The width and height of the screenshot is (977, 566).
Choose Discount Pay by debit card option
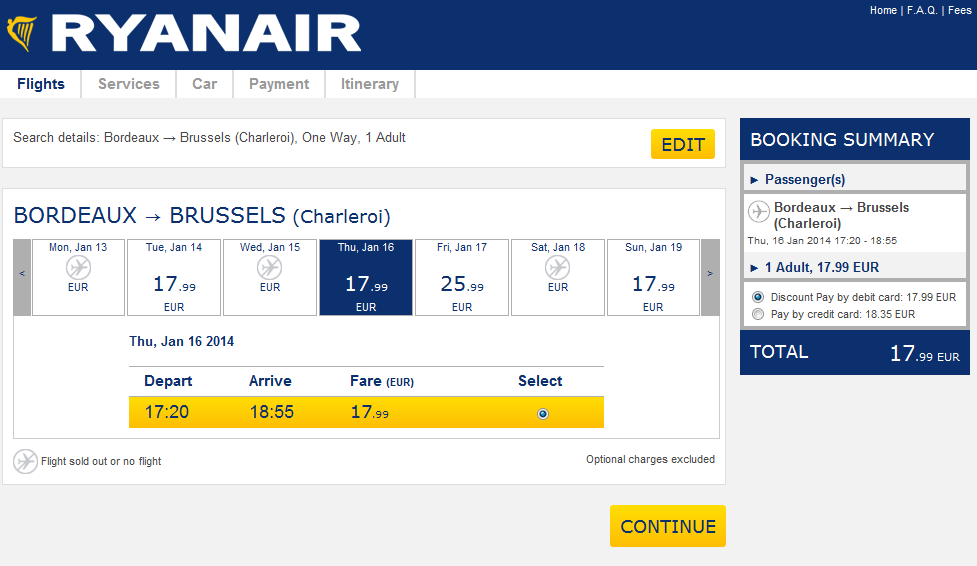tap(758, 297)
